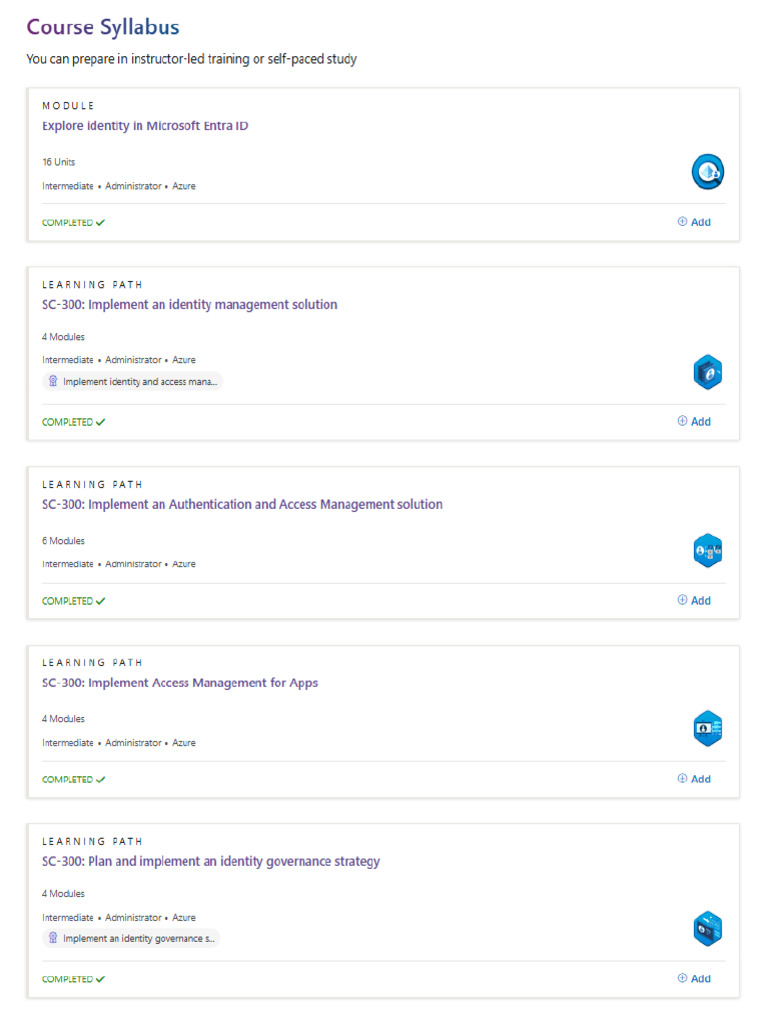Click the identity management solution badge icon
The width and height of the screenshot is (768, 1024).
707,373
